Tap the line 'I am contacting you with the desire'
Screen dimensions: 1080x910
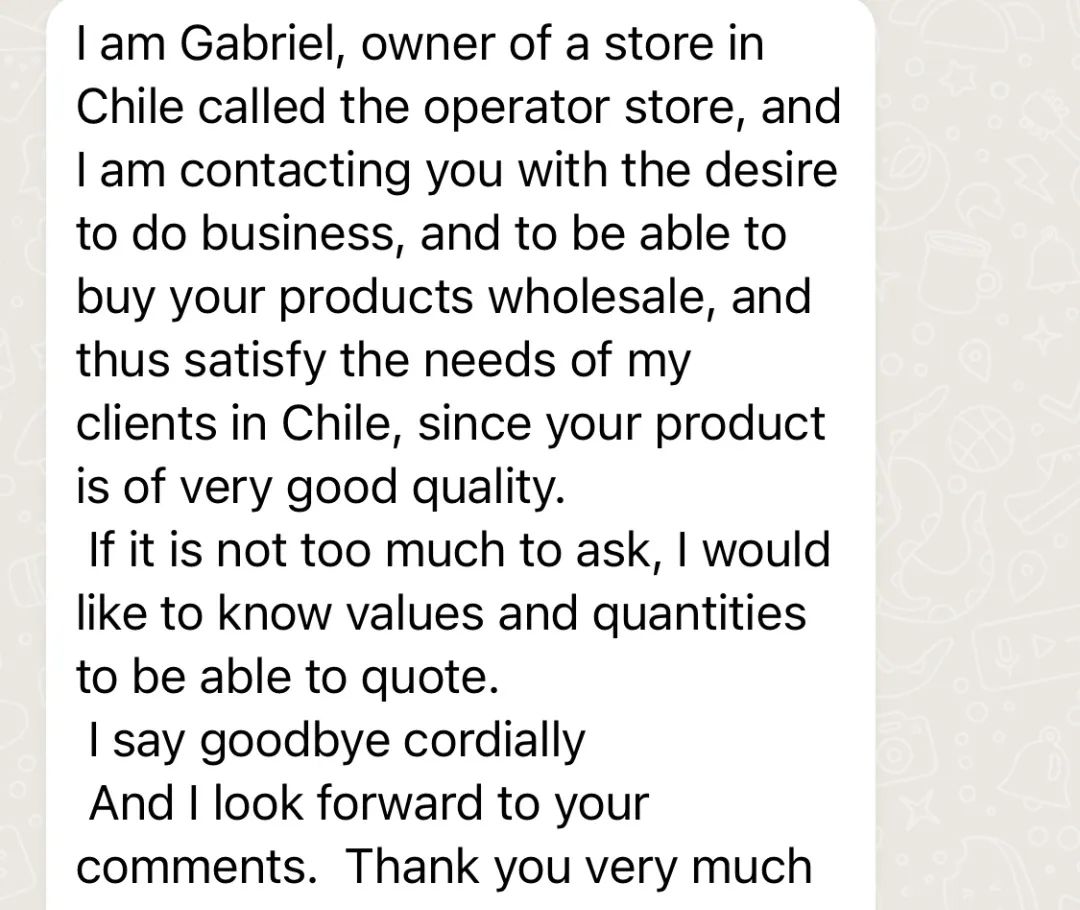(x=457, y=172)
